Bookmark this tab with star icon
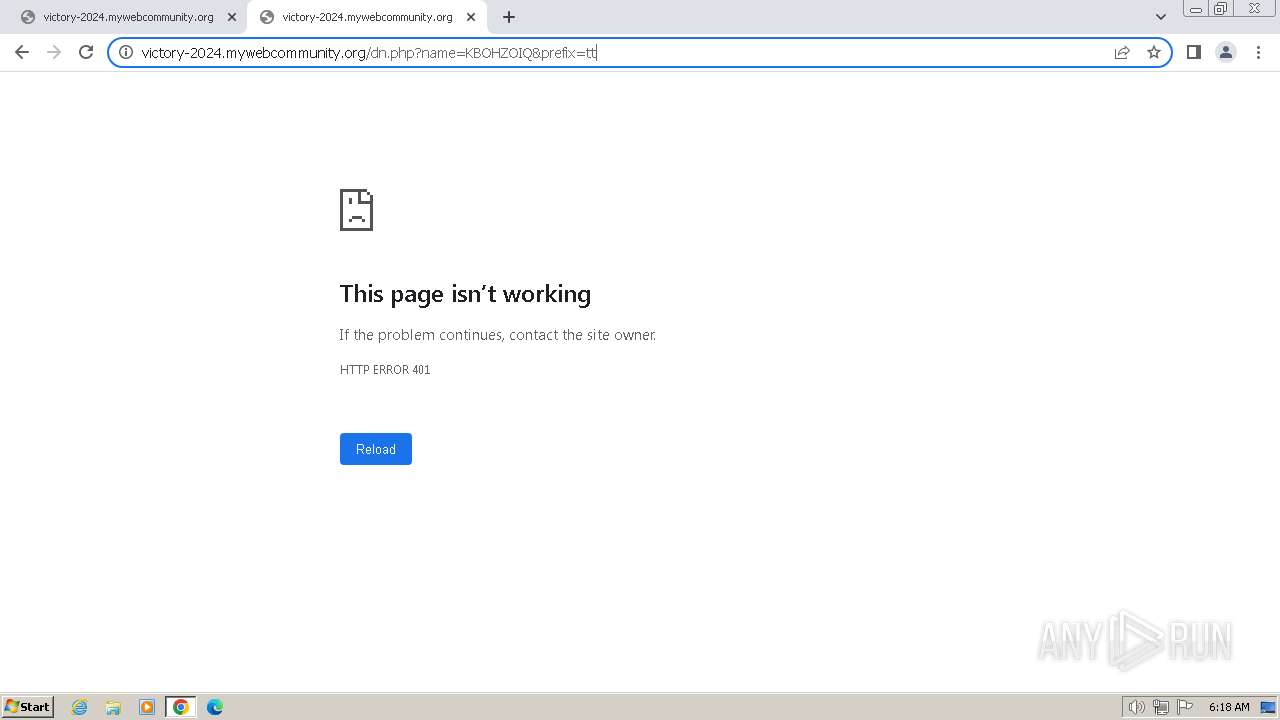This screenshot has width=1280, height=720. 1154,52
